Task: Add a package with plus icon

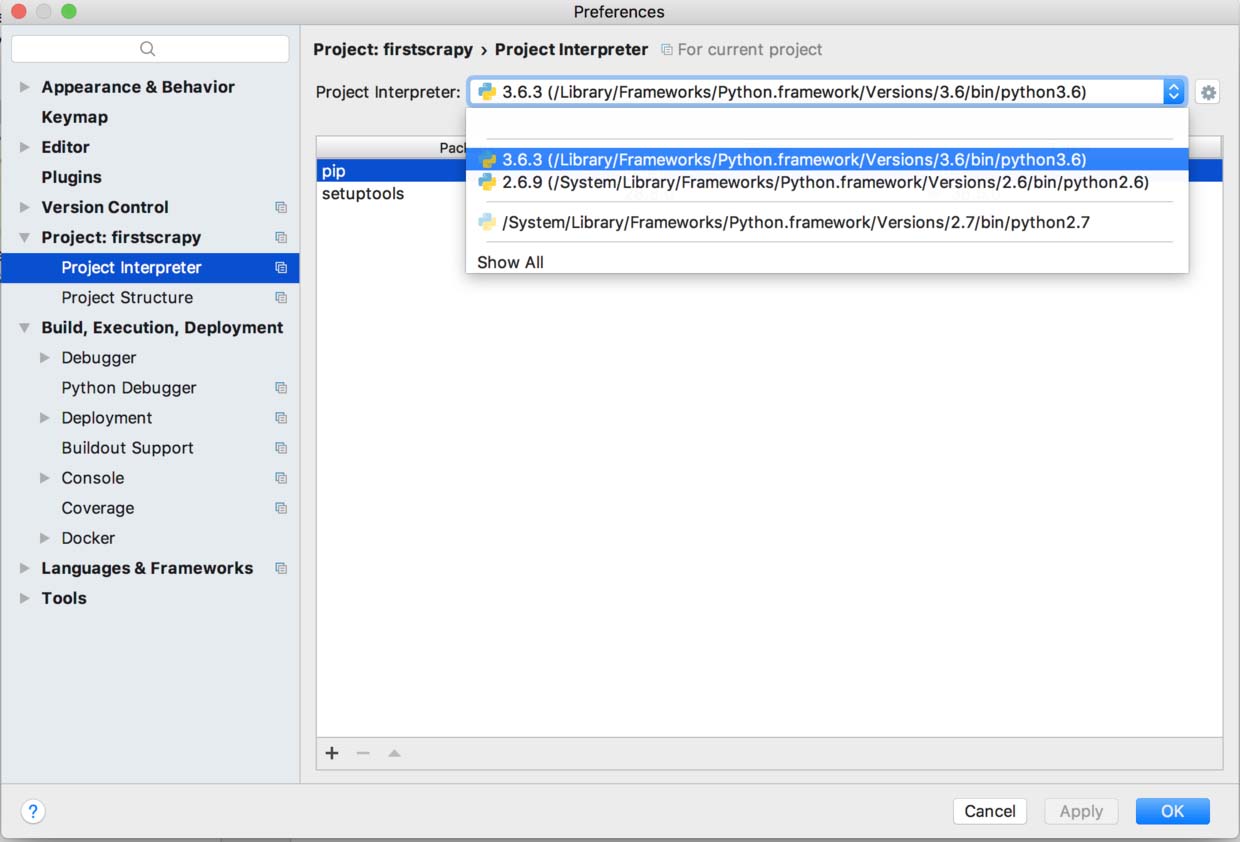Action: click(x=332, y=753)
